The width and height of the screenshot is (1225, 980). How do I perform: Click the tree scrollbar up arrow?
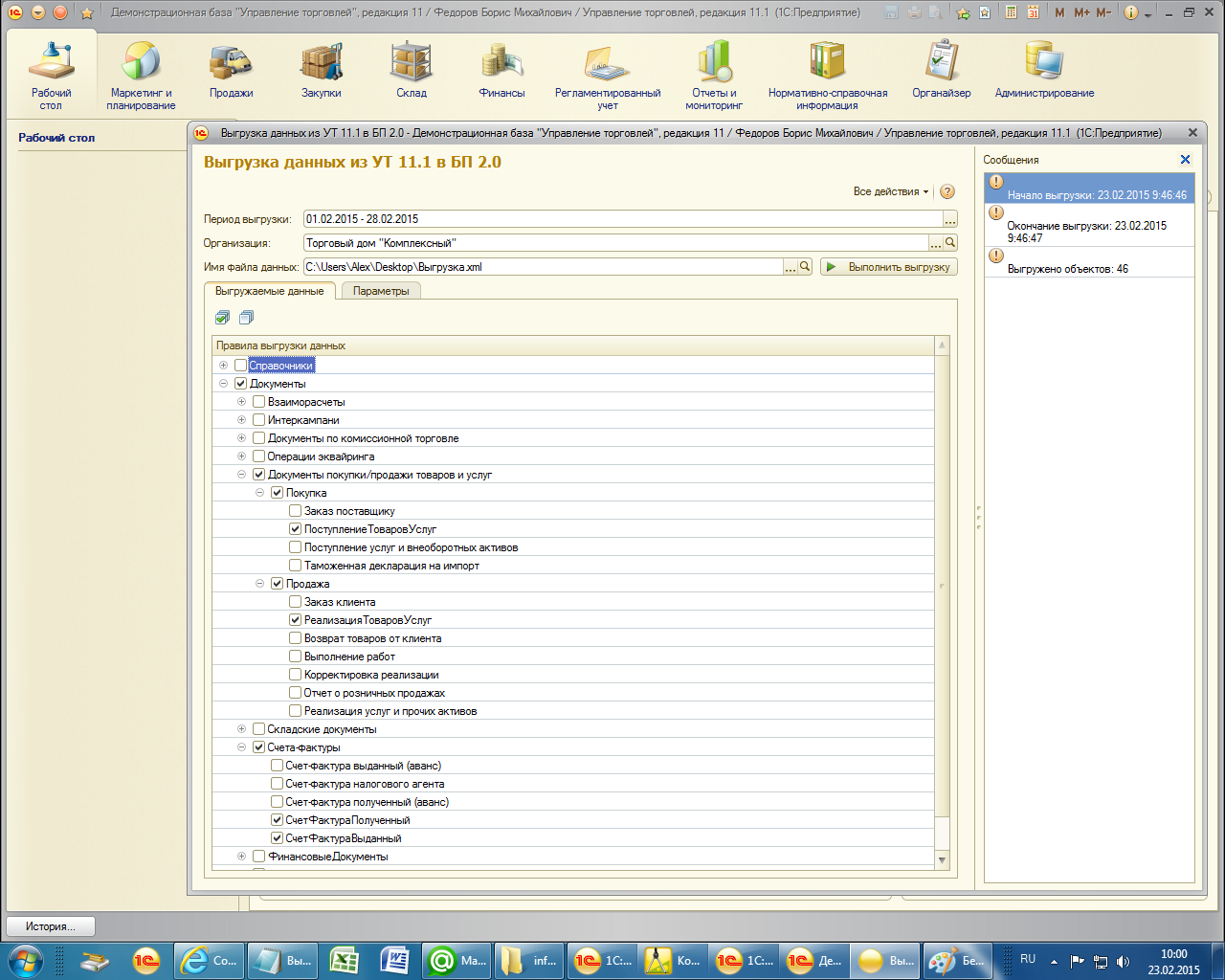(942, 345)
